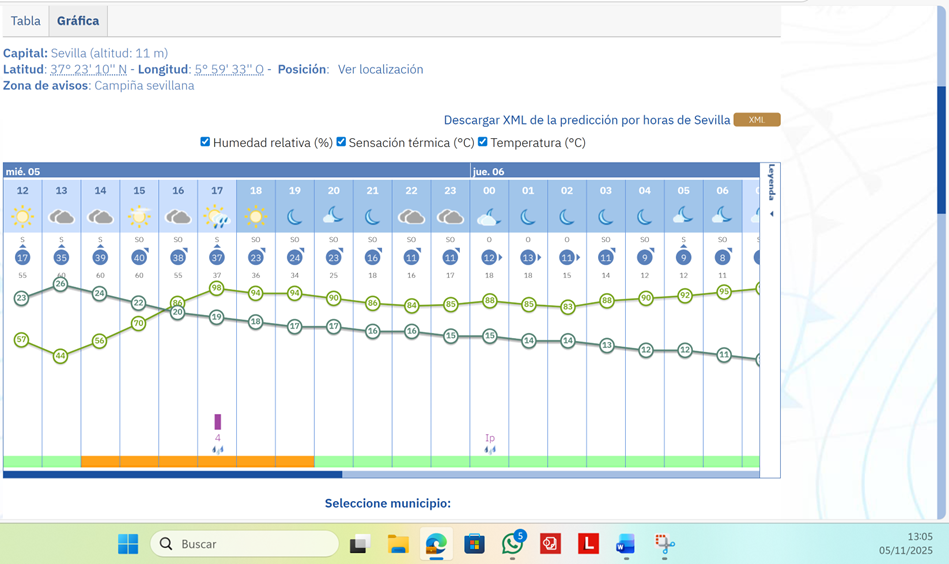Click the wind speed 40 badge at hour 15
The image size is (949, 564).
[x=139, y=257]
